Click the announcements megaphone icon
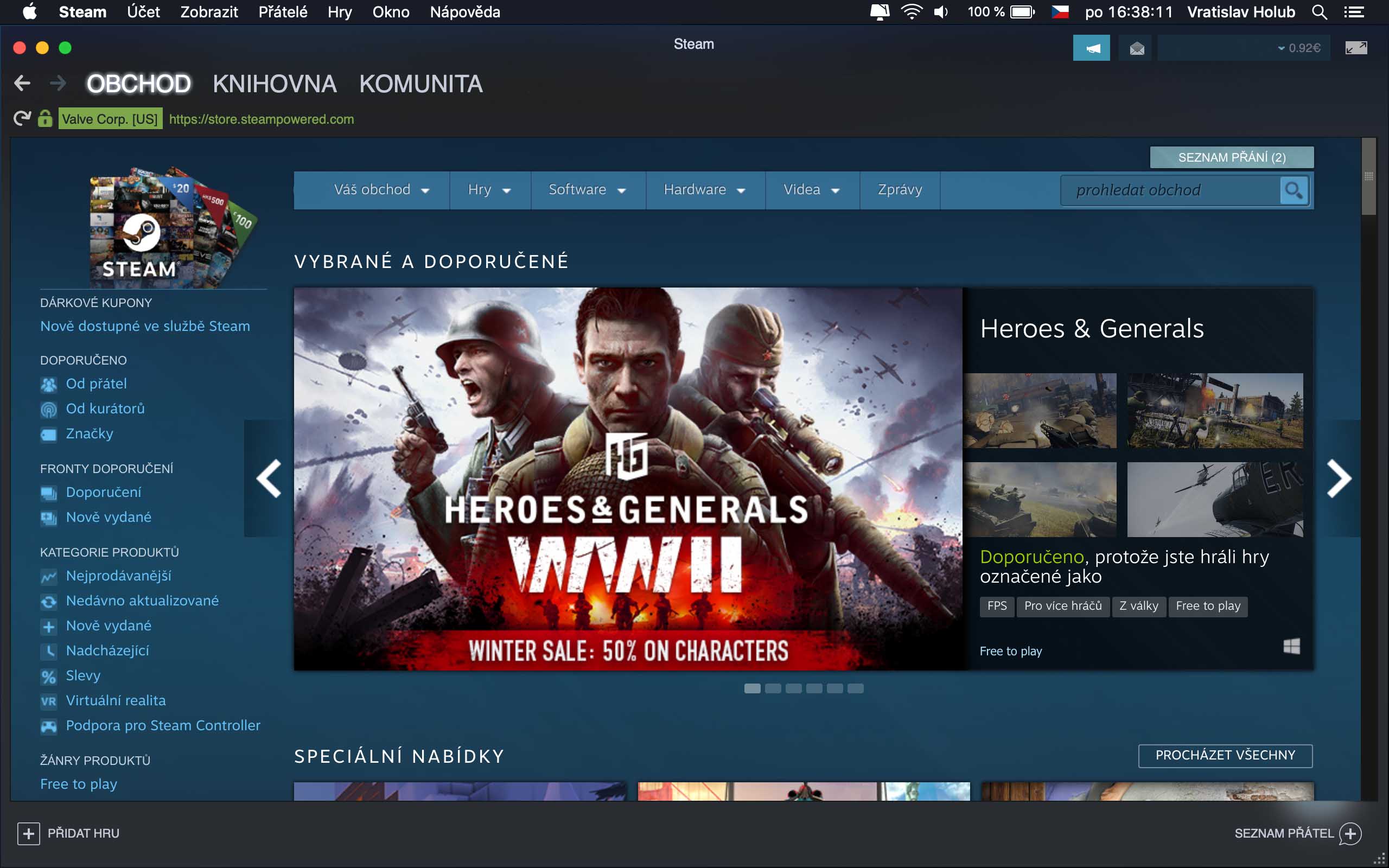 click(x=1091, y=48)
